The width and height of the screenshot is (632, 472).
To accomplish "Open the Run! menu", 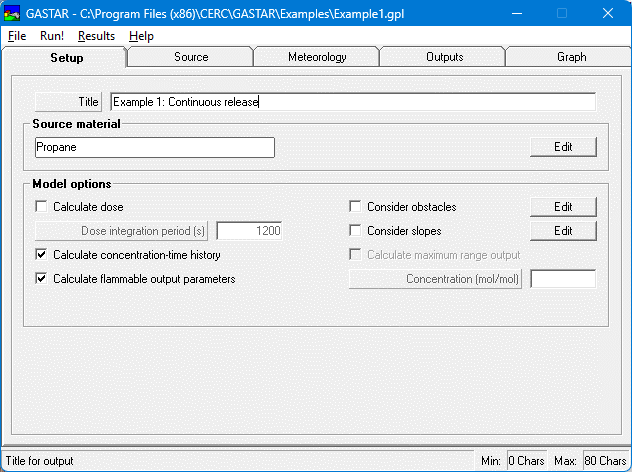I will click(52, 36).
